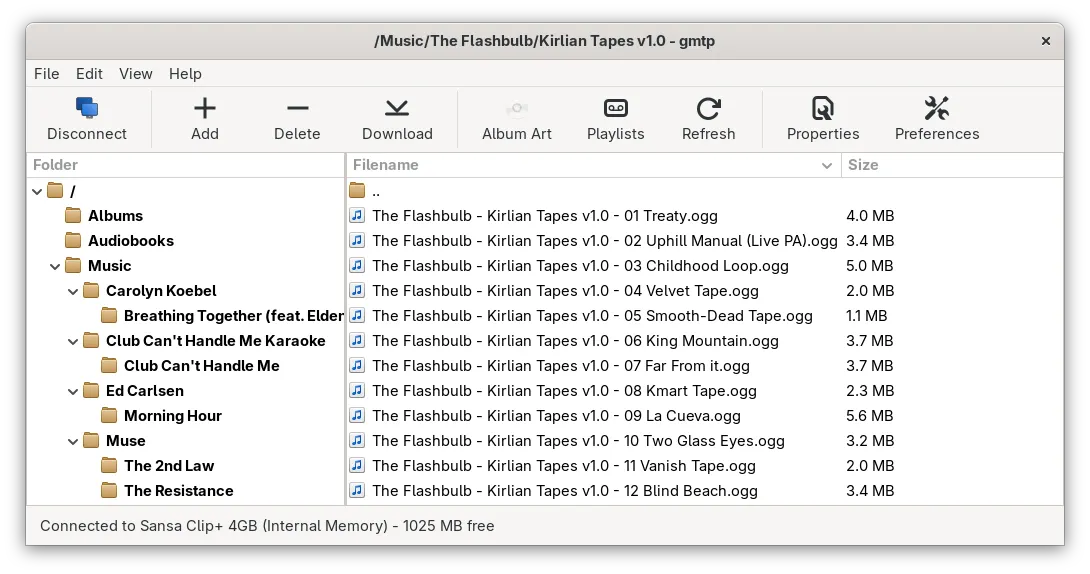Select the Albums folder in tree
The height and width of the screenshot is (574, 1090).
(115, 215)
